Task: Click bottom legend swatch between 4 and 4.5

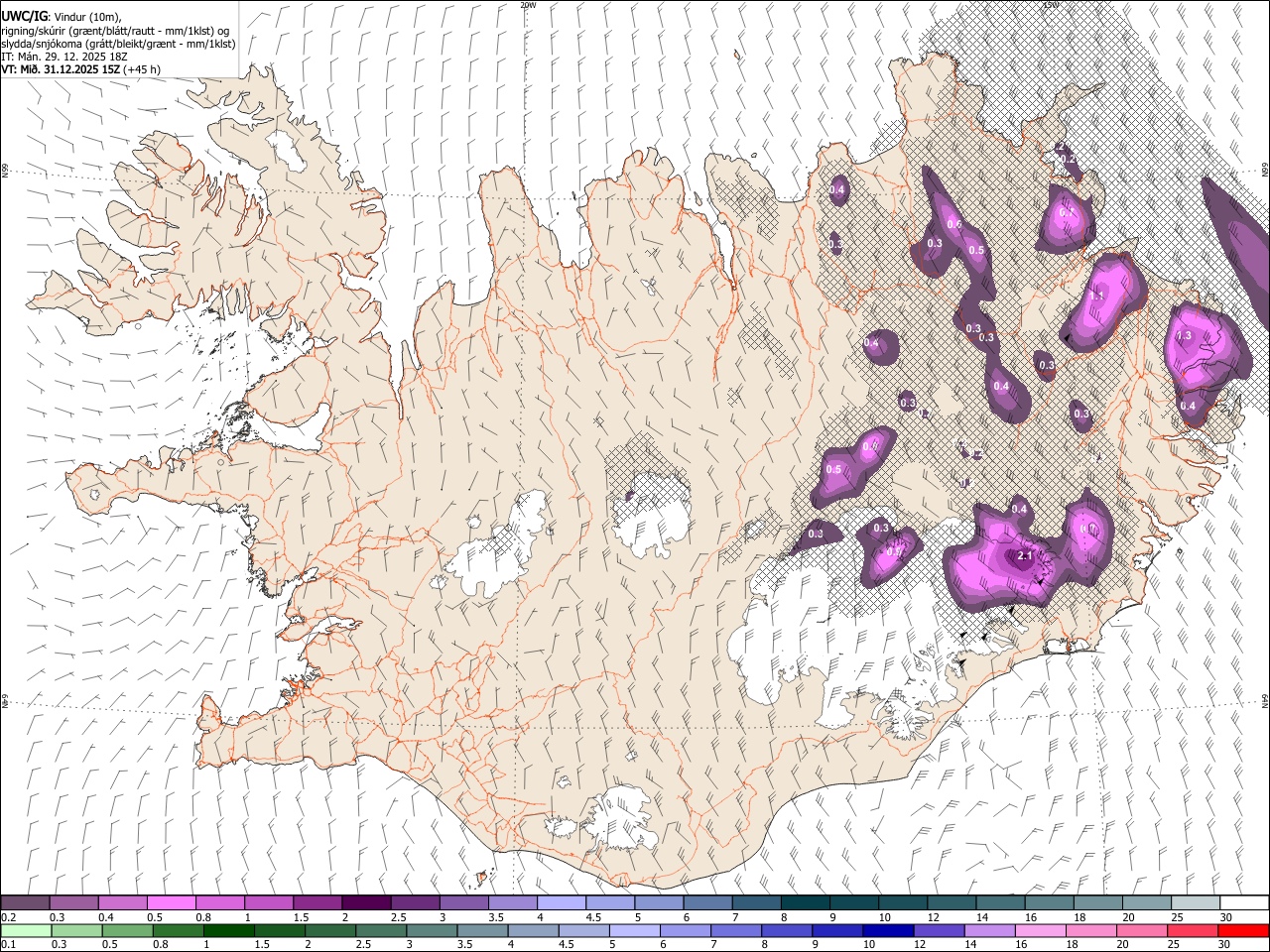Action: point(534,930)
